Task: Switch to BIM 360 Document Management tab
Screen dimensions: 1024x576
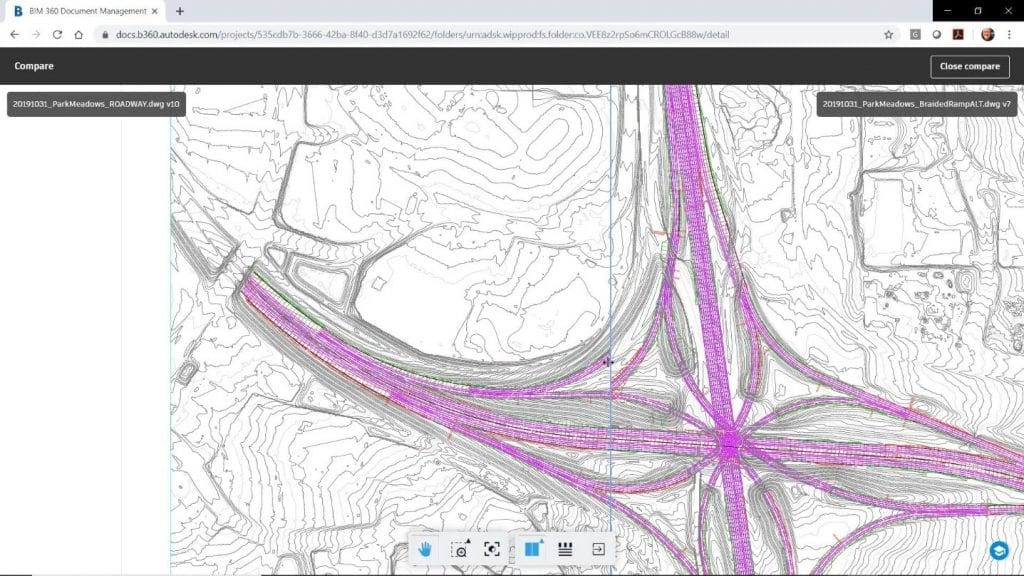Action: click(x=85, y=11)
